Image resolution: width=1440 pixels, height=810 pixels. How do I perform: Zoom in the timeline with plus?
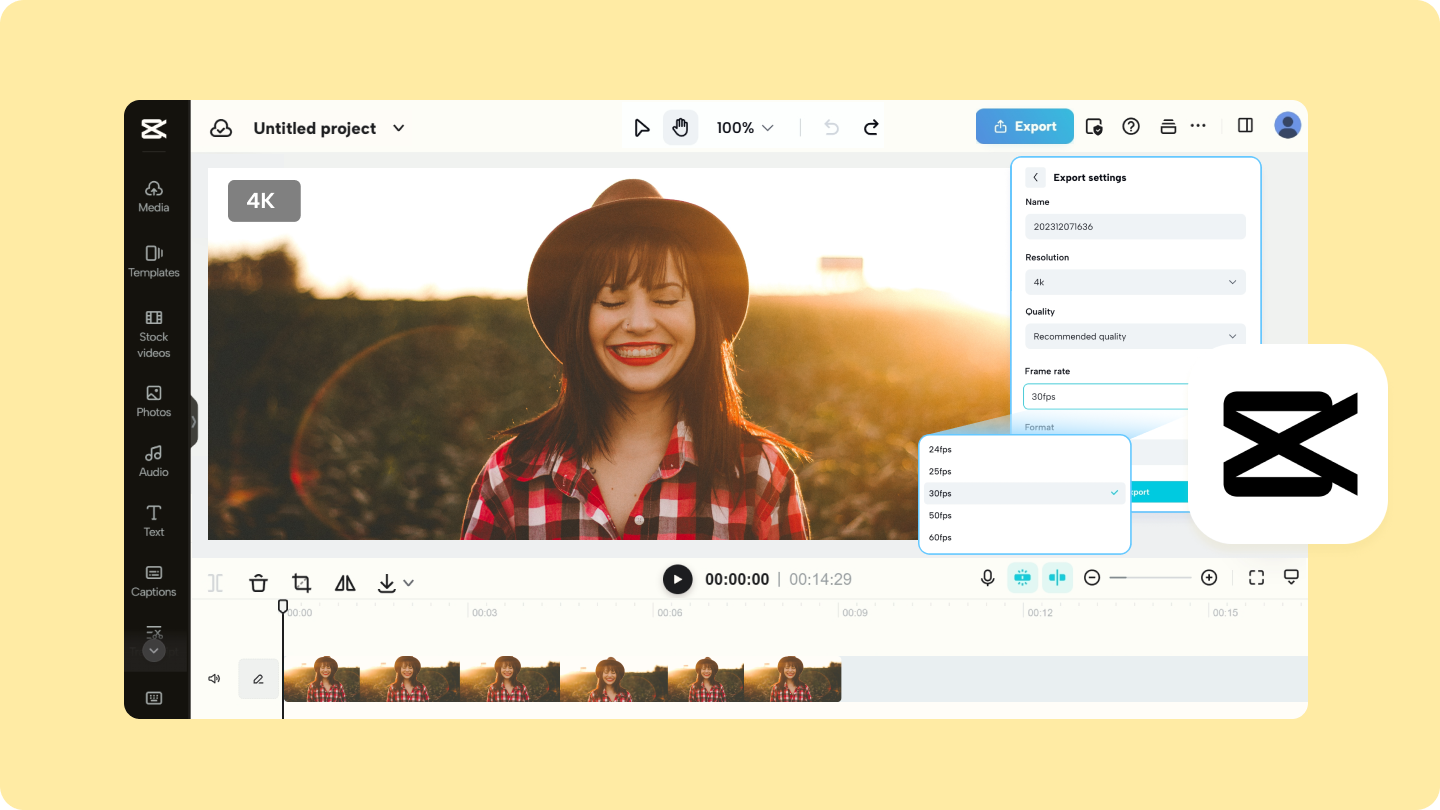coord(1209,577)
